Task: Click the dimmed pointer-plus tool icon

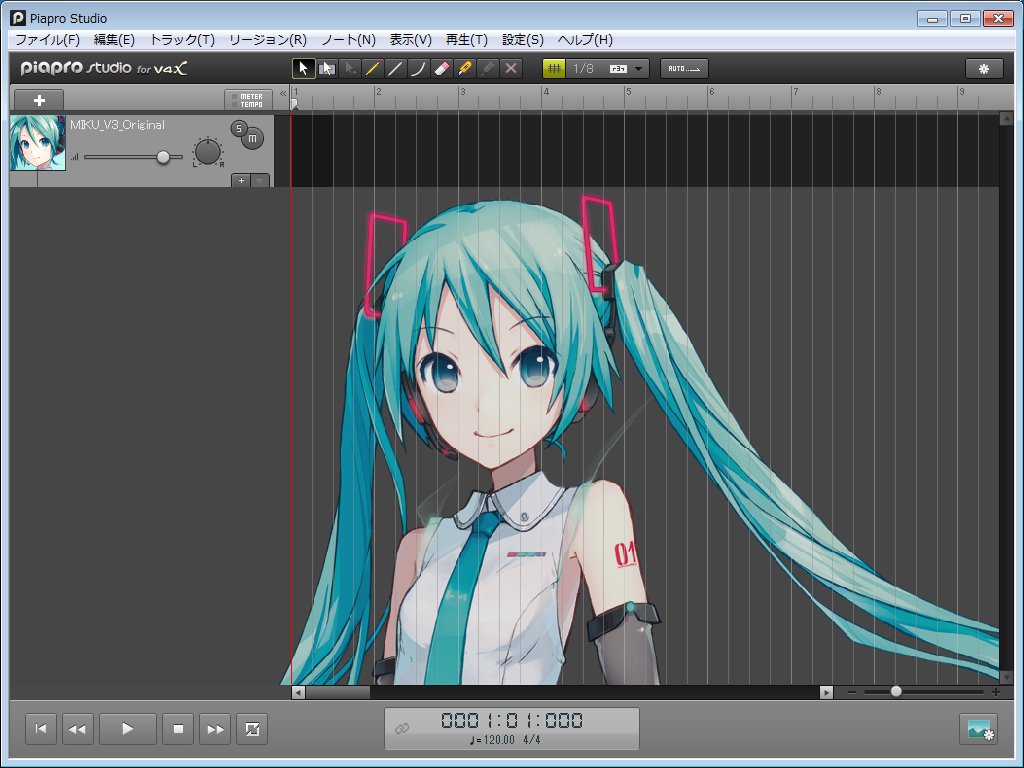Action: click(x=350, y=69)
